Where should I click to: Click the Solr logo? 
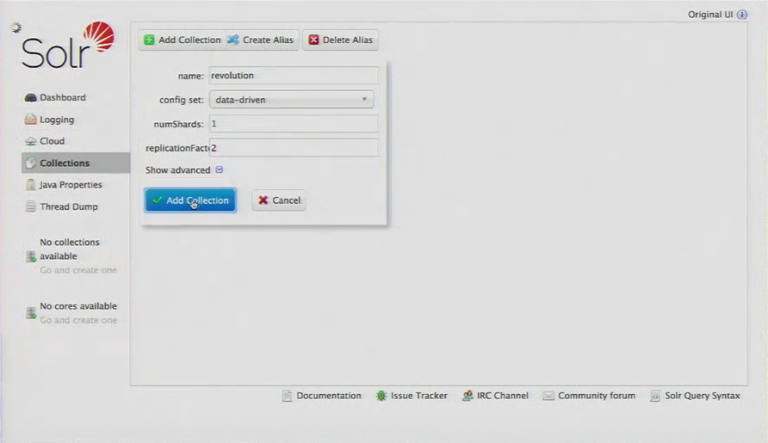[66, 47]
